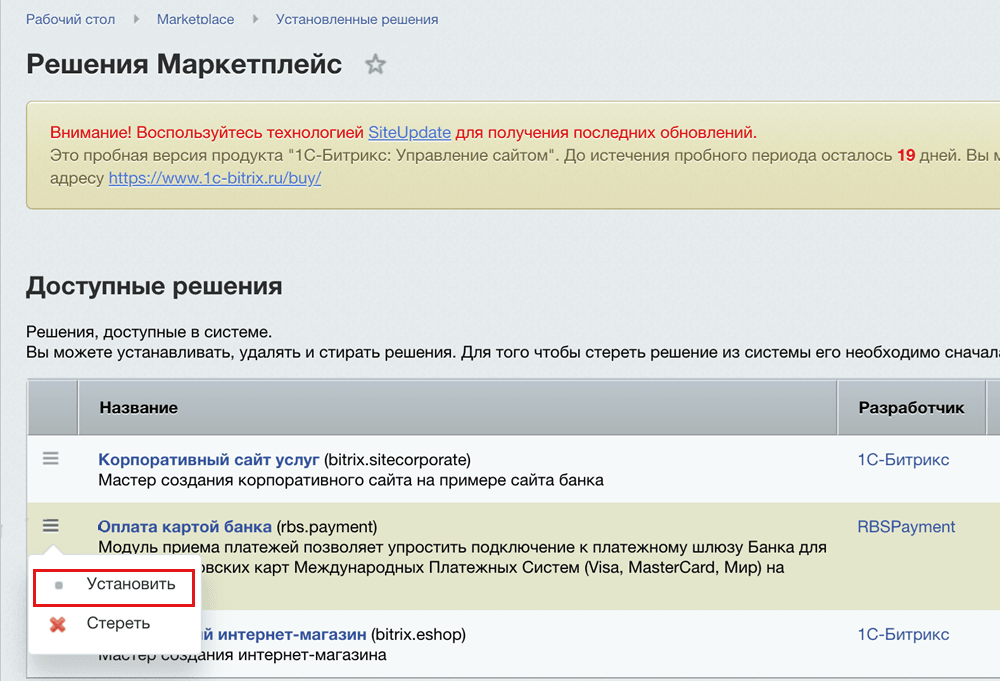Viewport: 1000px width, 681px height.
Task: Open the 1c-bitrix.ru/buy URL link
Action: pos(214,178)
